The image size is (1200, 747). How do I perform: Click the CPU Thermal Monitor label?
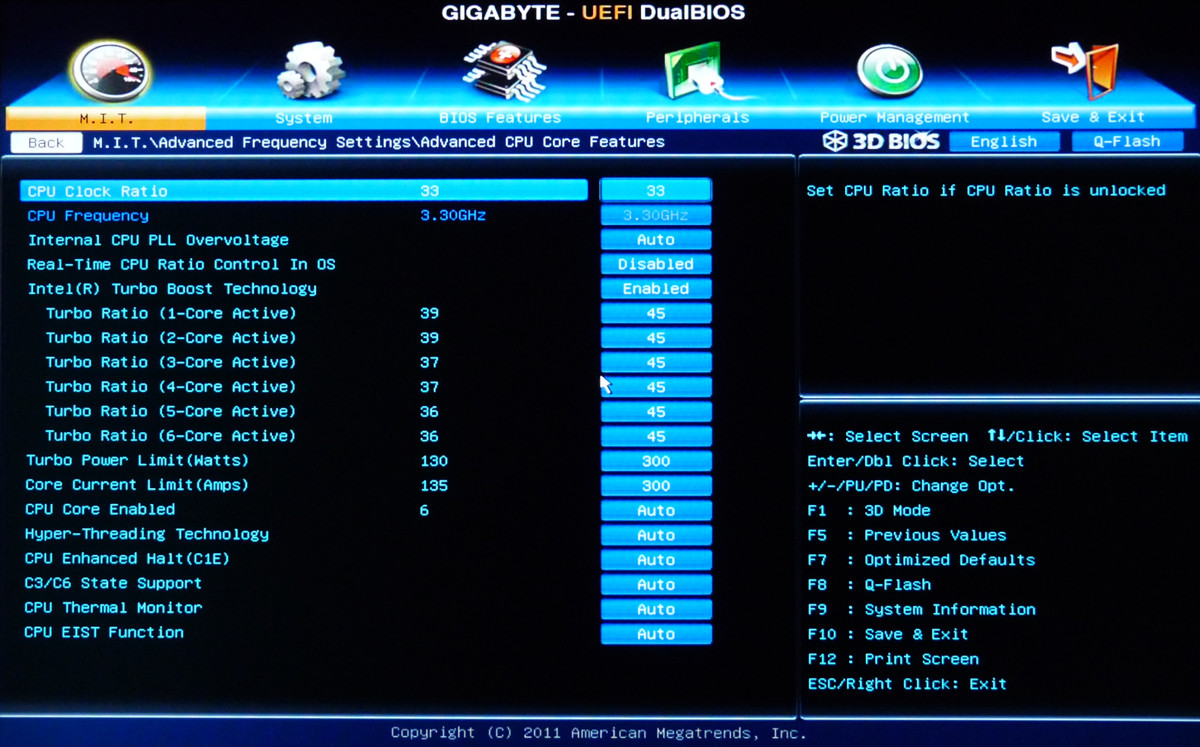(x=113, y=608)
